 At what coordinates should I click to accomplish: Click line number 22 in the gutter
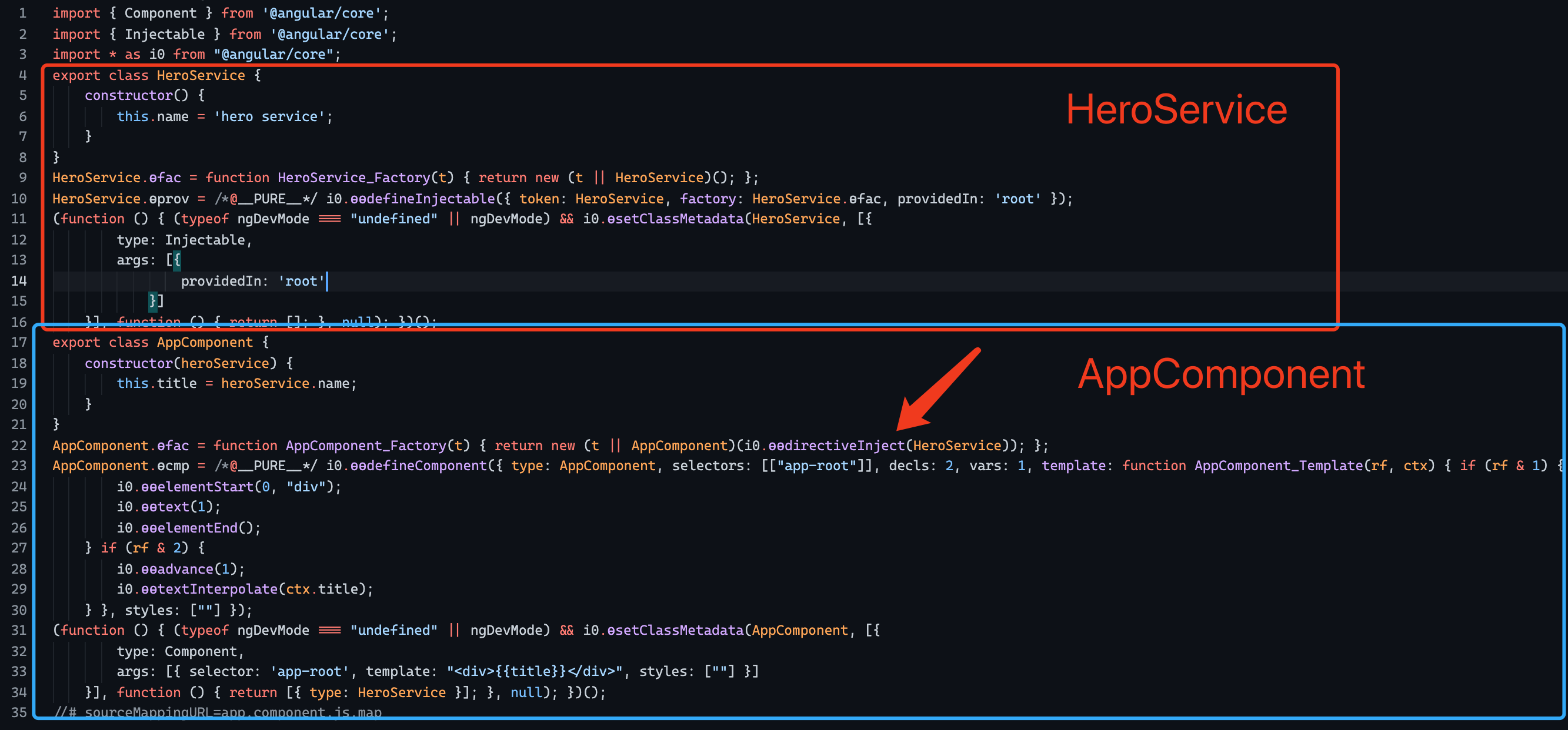click(19, 446)
